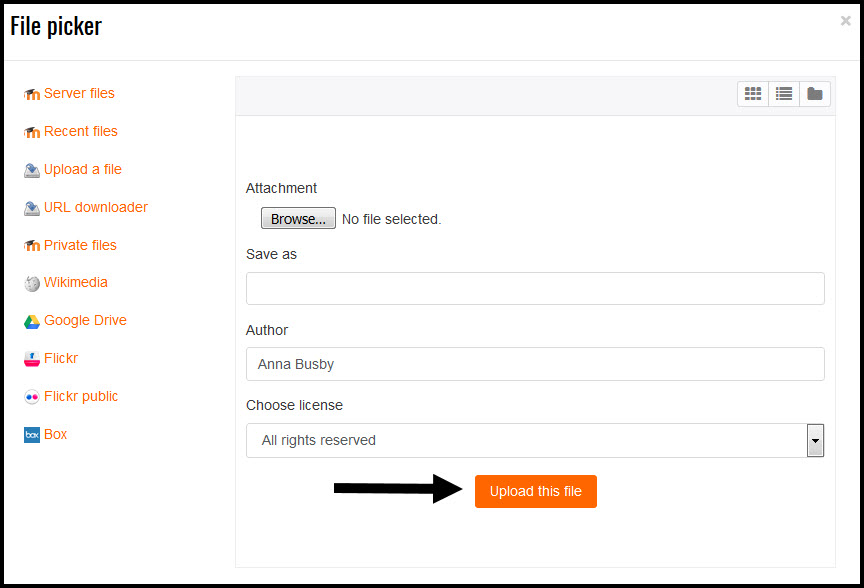Click the Google Drive icon
The width and height of the screenshot is (864, 588).
click(x=32, y=321)
